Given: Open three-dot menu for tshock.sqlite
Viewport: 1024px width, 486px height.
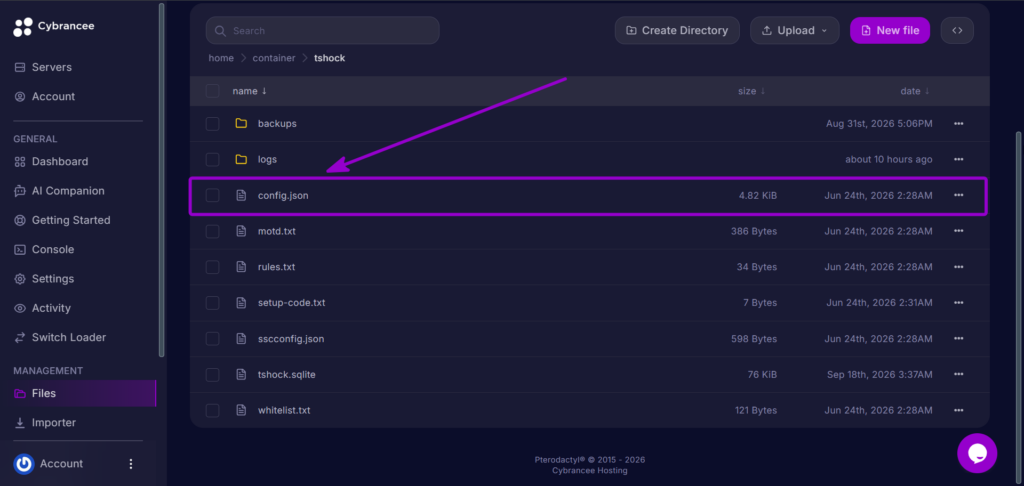Looking at the screenshot, I should [x=958, y=374].
